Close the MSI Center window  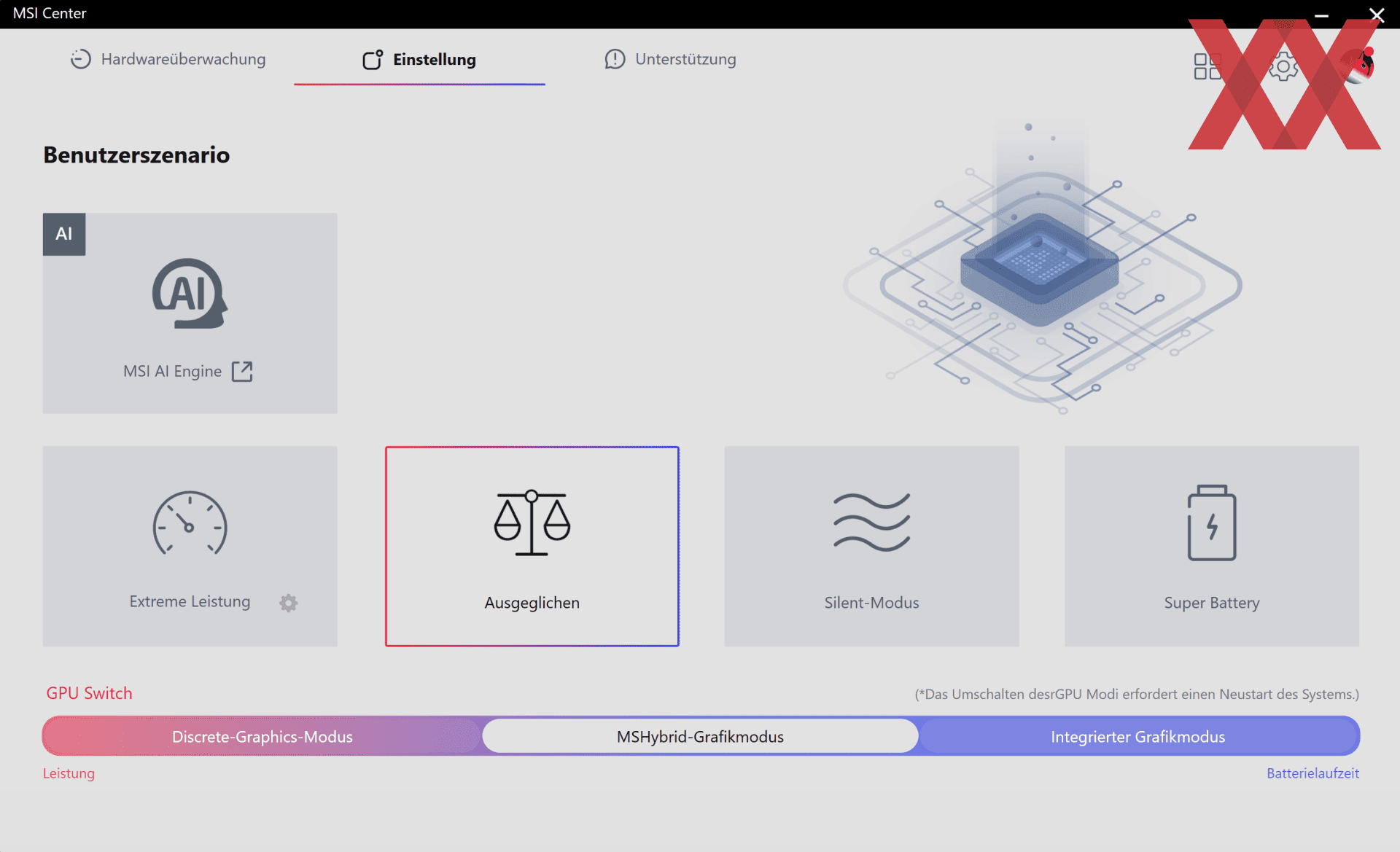point(1377,15)
